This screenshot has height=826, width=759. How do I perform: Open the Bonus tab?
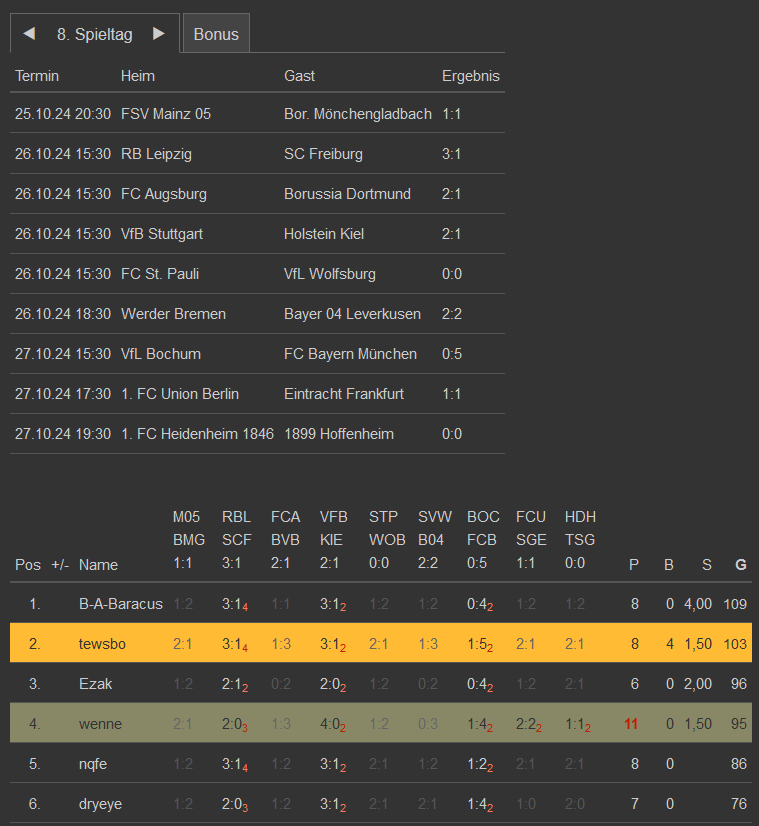point(216,34)
